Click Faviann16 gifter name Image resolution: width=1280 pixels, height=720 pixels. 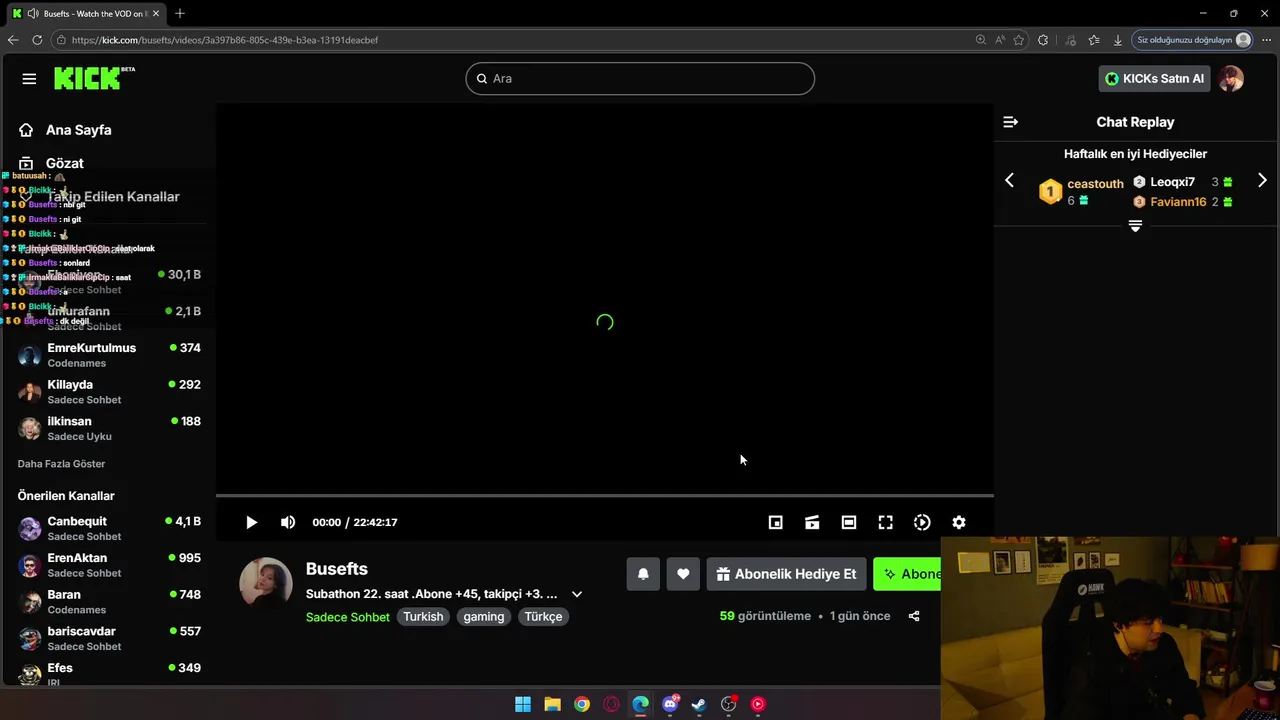tap(1178, 202)
